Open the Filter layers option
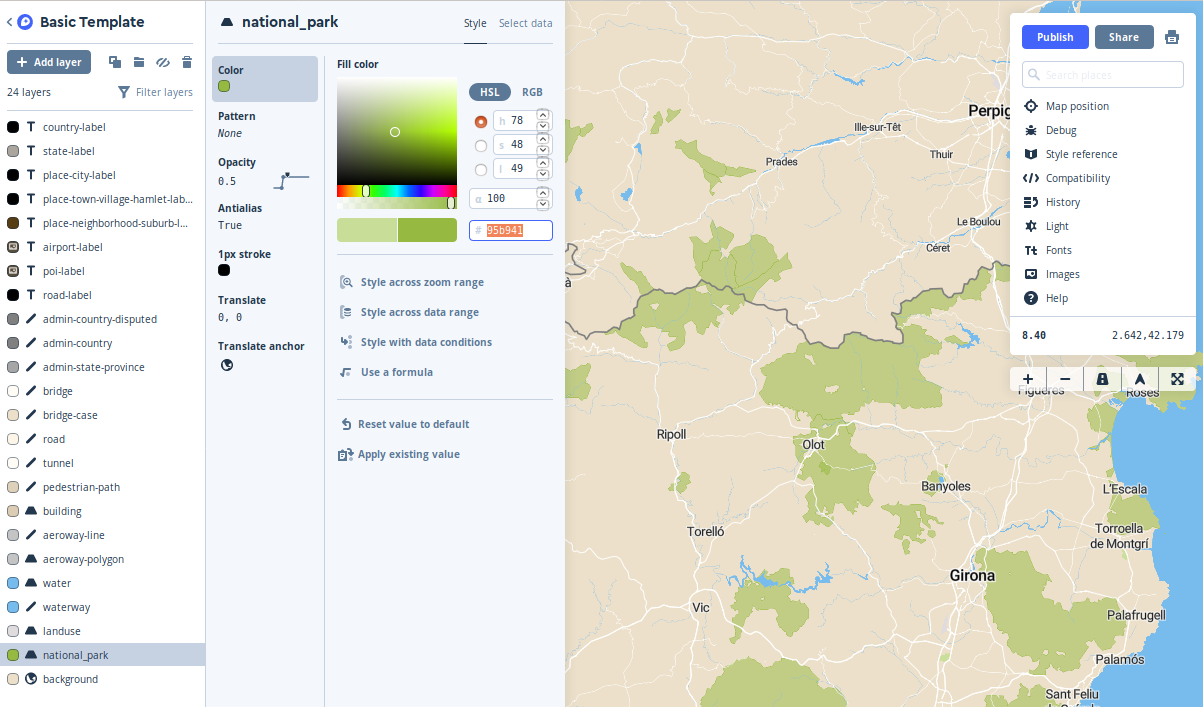 (155, 92)
